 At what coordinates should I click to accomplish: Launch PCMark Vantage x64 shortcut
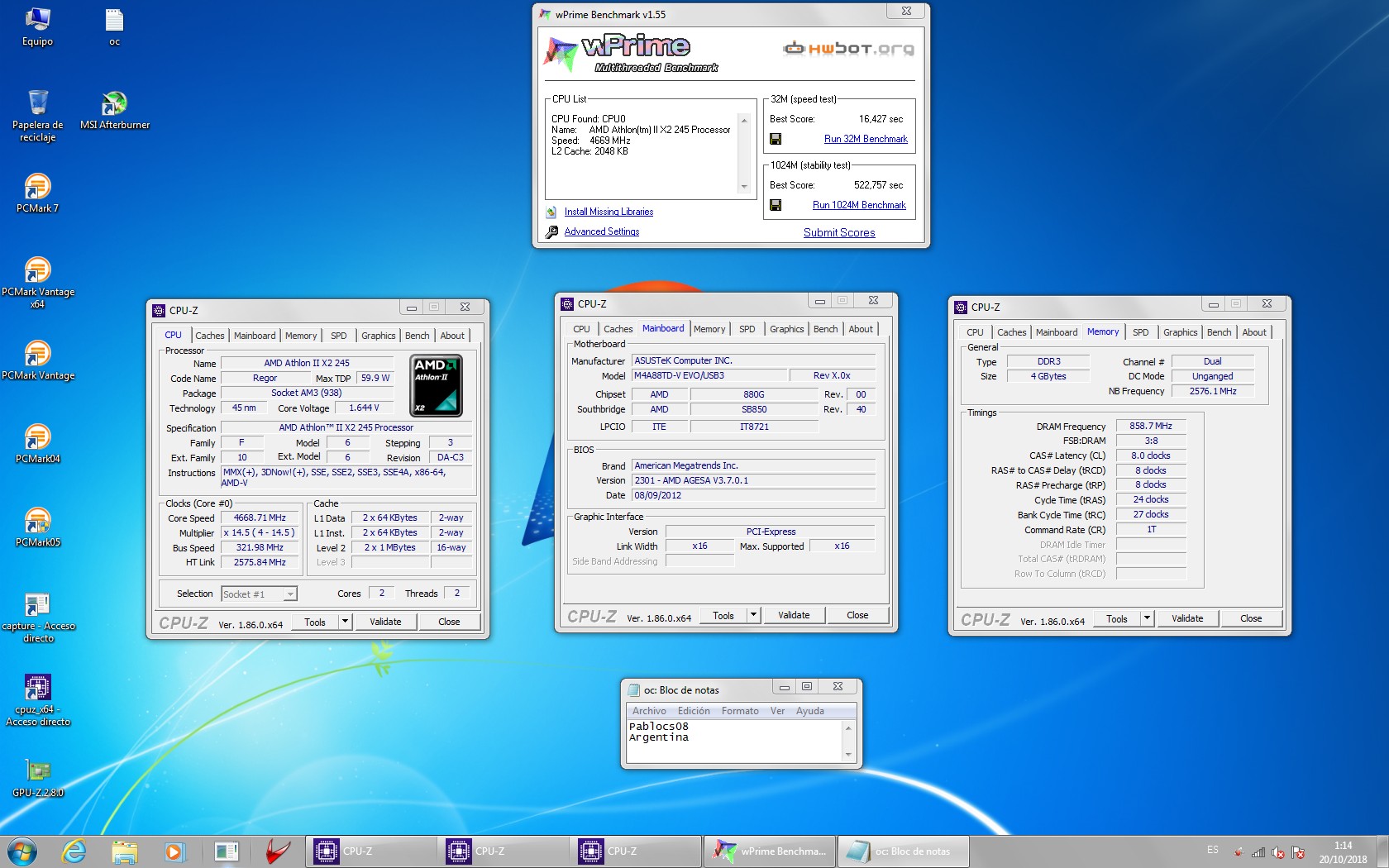point(37,283)
